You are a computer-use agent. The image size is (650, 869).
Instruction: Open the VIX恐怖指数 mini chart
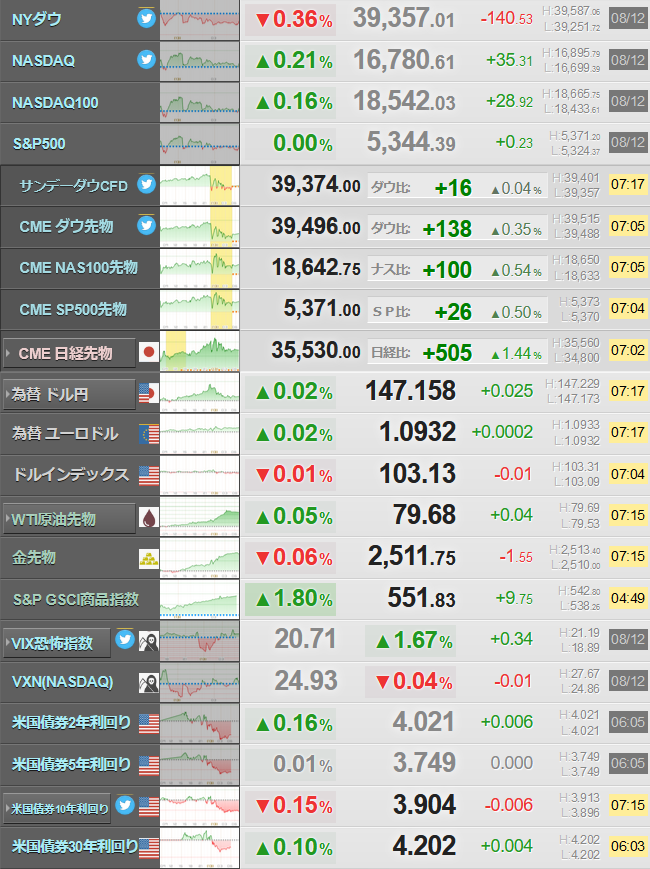click(199, 641)
